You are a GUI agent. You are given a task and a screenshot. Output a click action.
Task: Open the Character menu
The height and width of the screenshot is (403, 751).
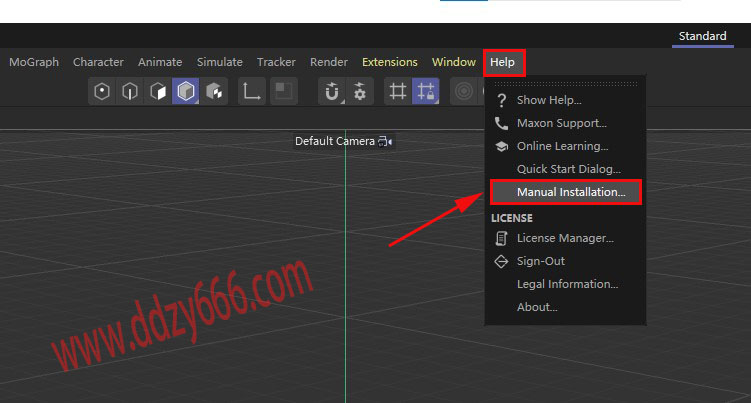[98, 62]
